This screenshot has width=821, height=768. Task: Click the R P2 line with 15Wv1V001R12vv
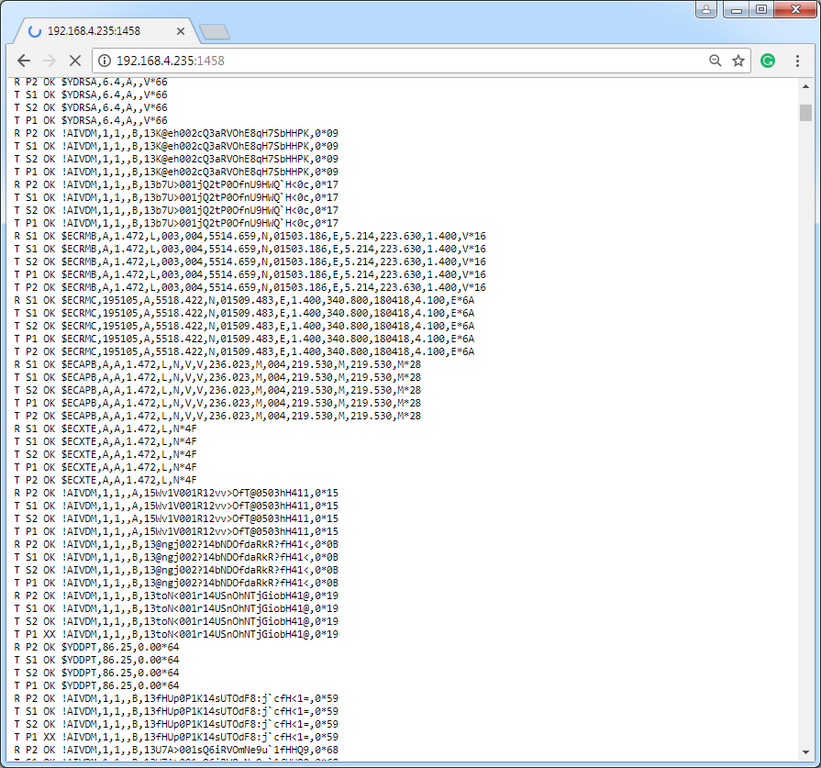[x=176, y=493]
